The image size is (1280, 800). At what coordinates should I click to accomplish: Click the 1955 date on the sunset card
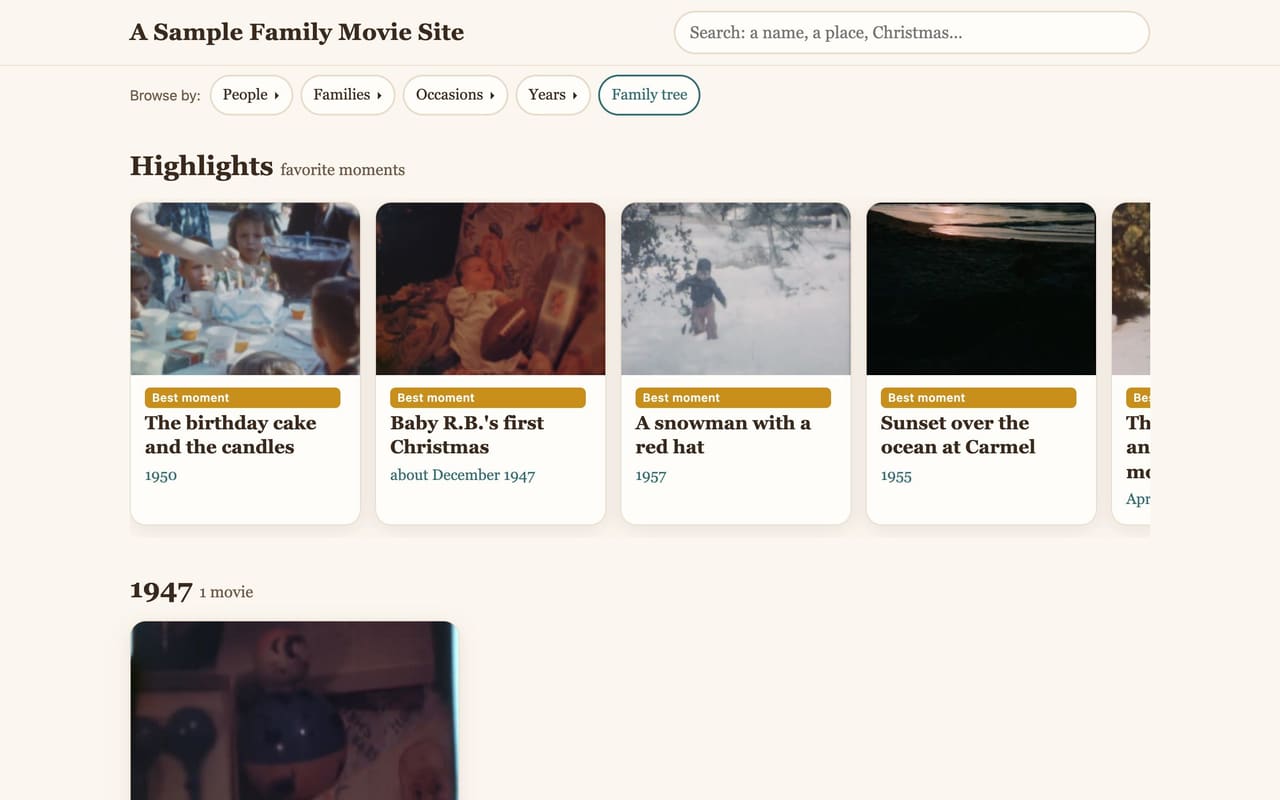(896, 476)
